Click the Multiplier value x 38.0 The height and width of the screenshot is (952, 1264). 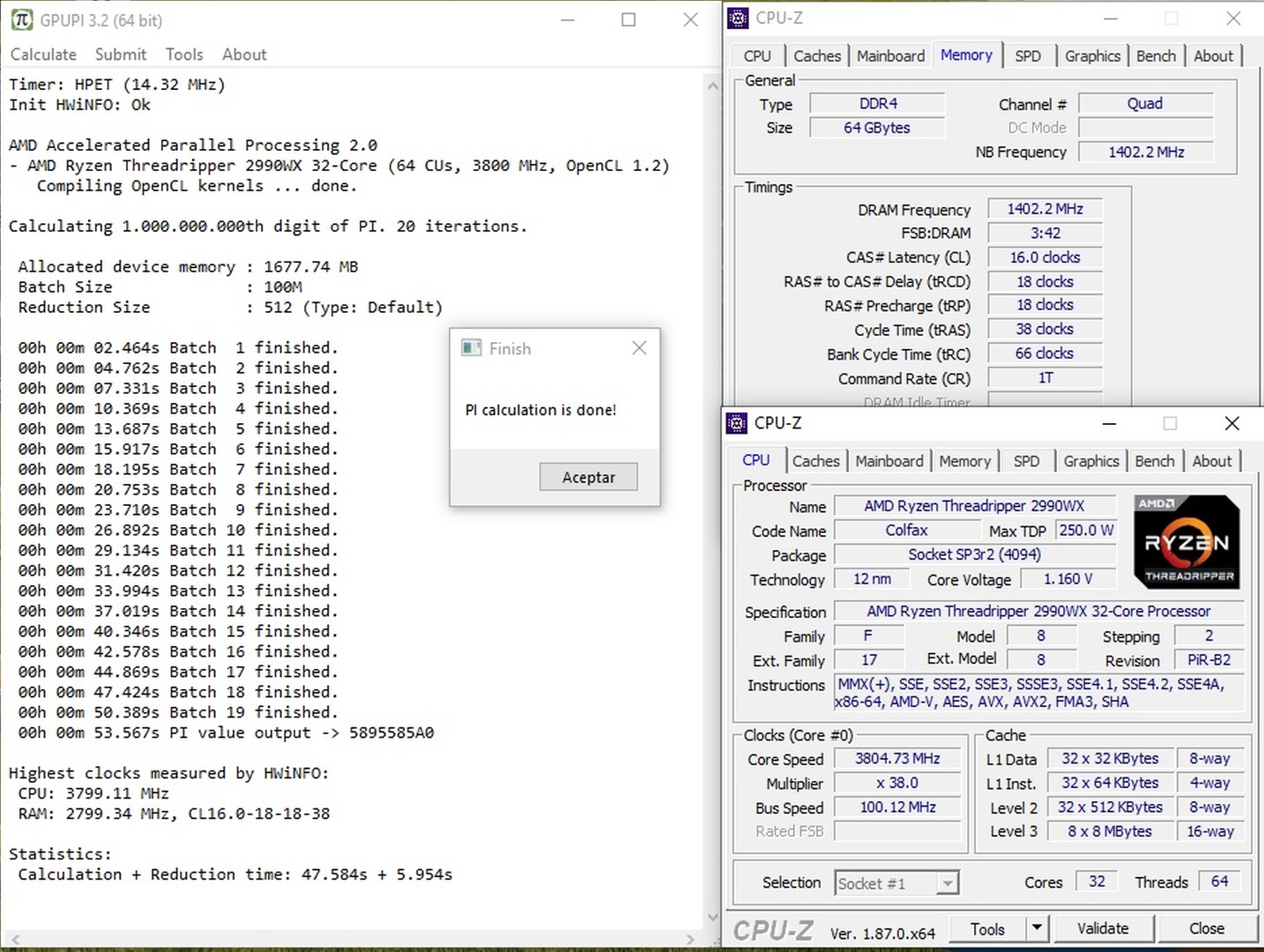pyautogui.click(x=897, y=783)
